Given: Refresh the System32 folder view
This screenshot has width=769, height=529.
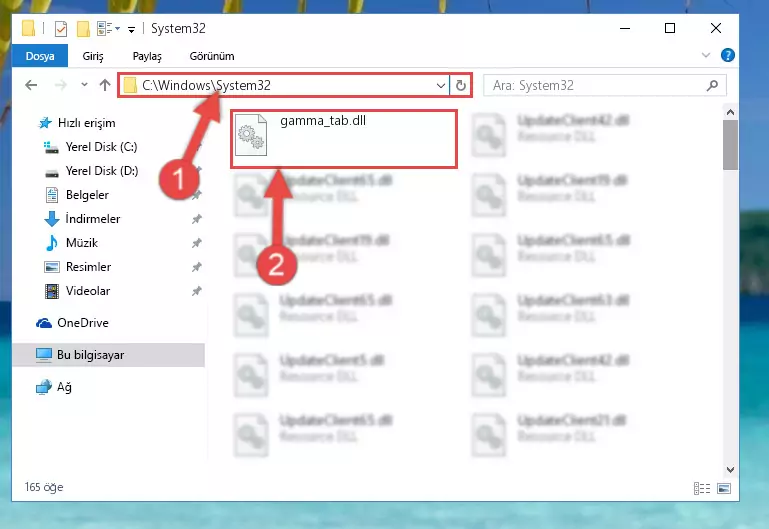Looking at the screenshot, I should pyautogui.click(x=461, y=85).
